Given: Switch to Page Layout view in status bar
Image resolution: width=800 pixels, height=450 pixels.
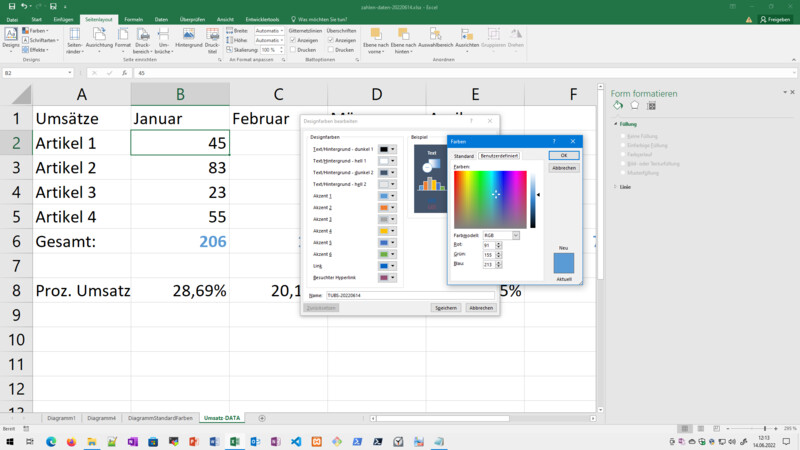Looking at the screenshot, I should (x=701, y=429).
